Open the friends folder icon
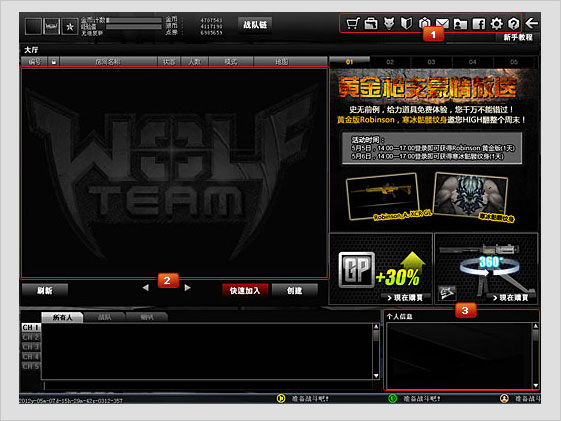The width and height of the screenshot is (561, 421). point(460,24)
